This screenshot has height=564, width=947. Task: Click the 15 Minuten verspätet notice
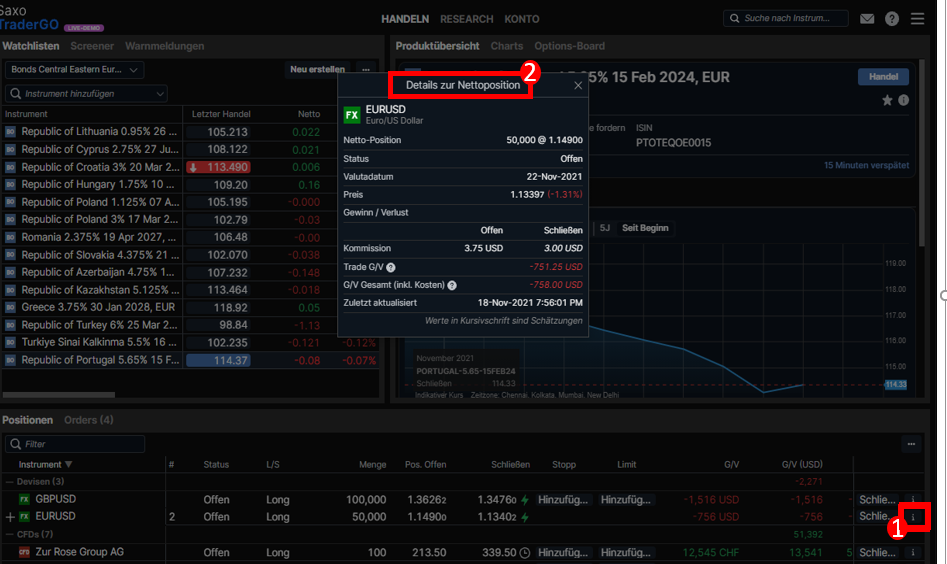[866, 165]
